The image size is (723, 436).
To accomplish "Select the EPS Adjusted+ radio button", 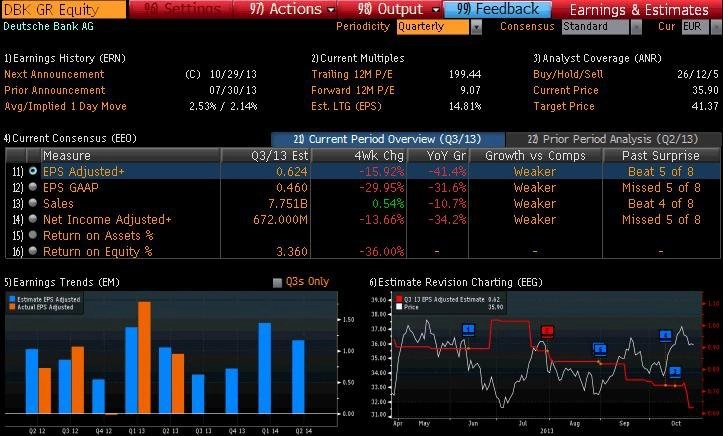I will pos(33,171).
